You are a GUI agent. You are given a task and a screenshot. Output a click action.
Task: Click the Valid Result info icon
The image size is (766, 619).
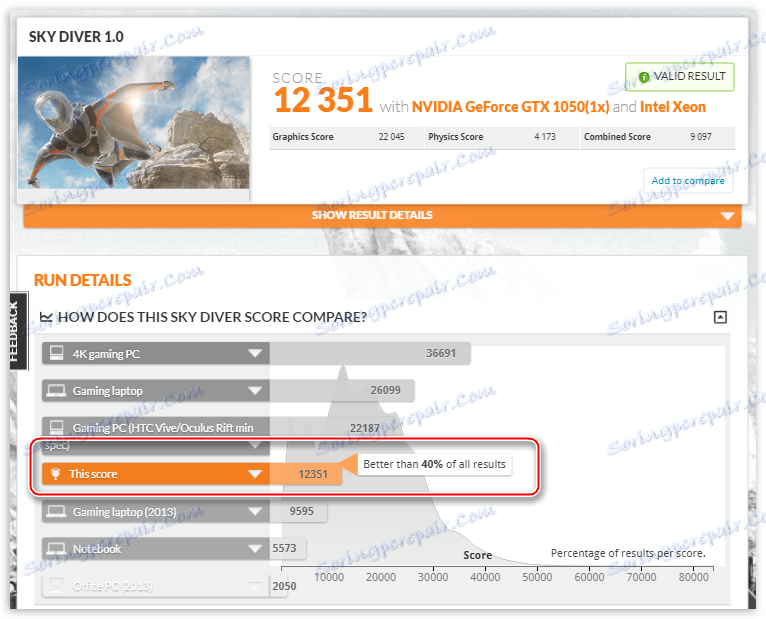pyautogui.click(x=644, y=77)
